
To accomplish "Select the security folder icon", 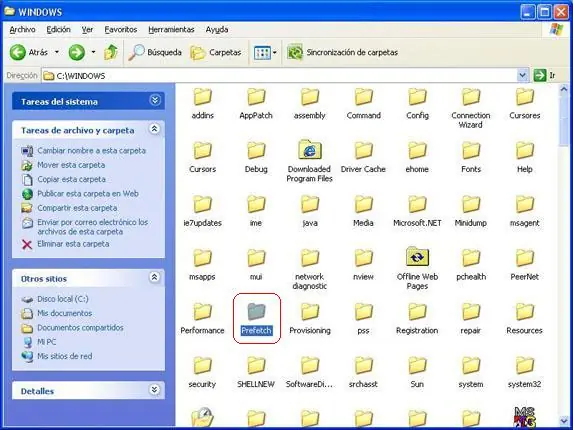I will (202, 365).
